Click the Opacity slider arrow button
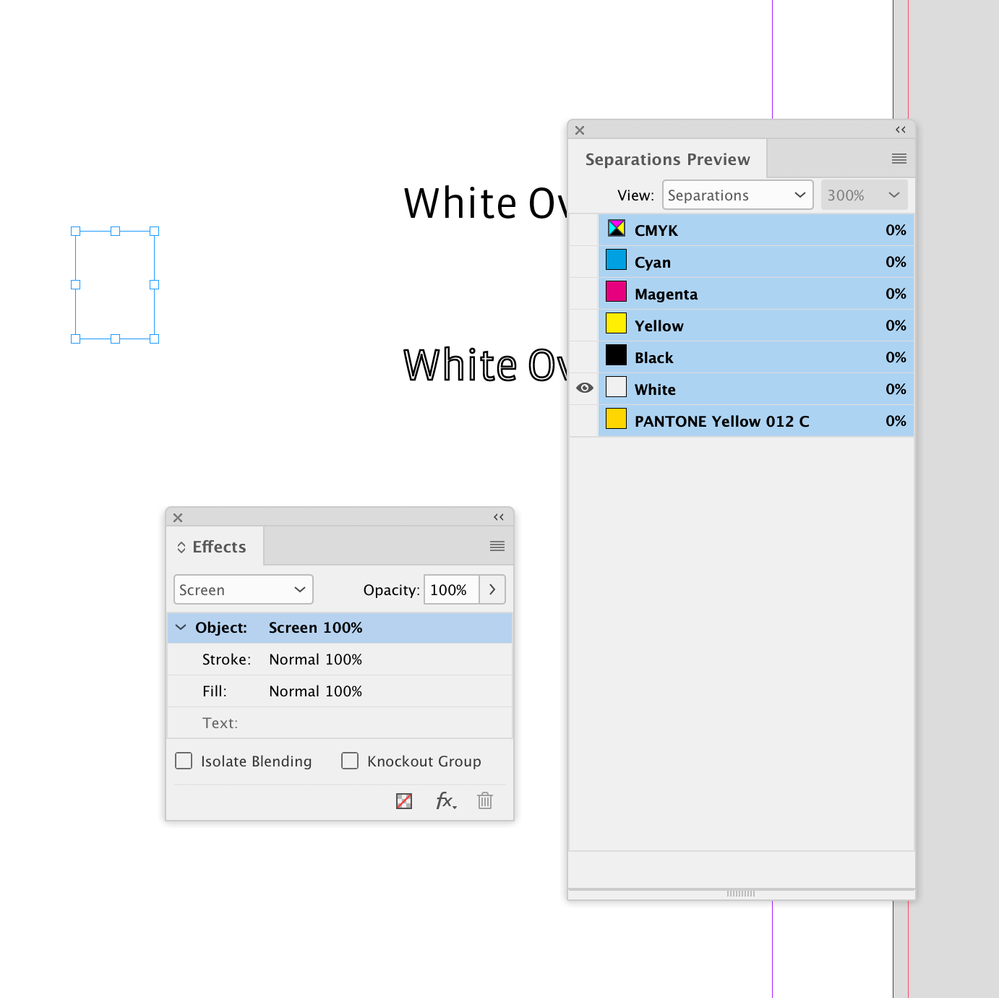The height and width of the screenshot is (998, 999). (492, 590)
